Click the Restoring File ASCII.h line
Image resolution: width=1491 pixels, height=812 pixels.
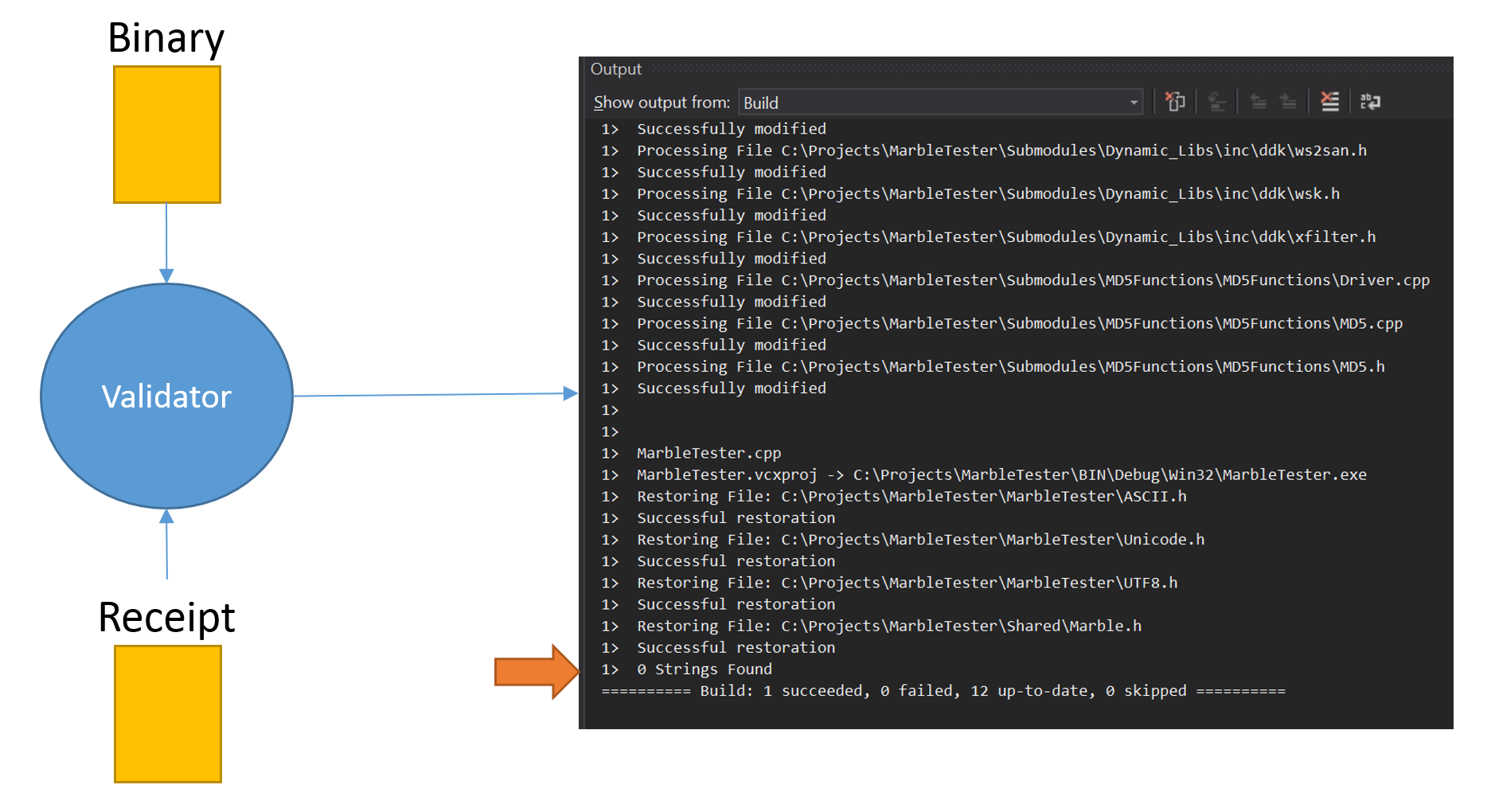pos(911,496)
